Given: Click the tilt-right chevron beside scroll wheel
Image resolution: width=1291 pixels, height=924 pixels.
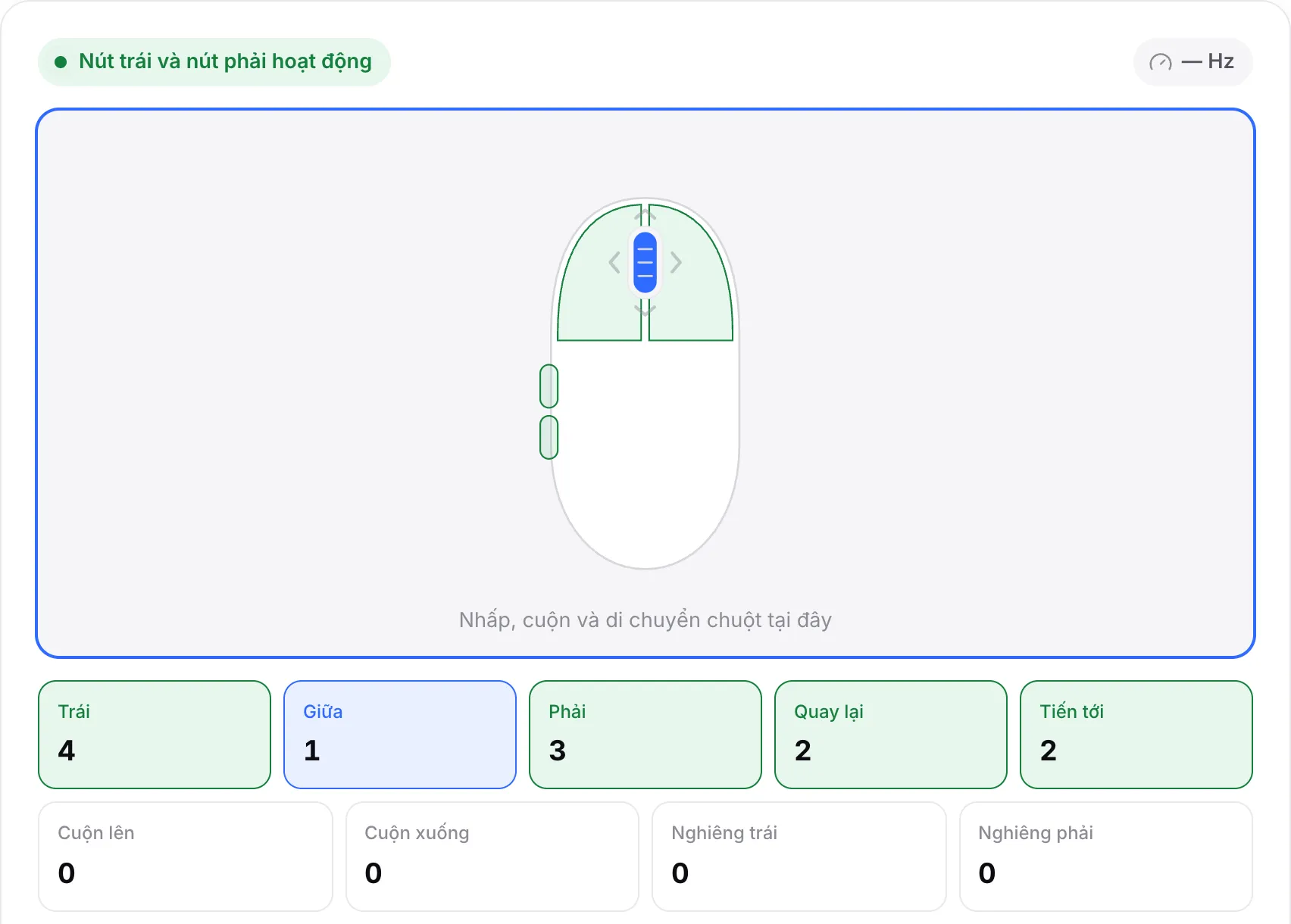Looking at the screenshot, I should (676, 263).
